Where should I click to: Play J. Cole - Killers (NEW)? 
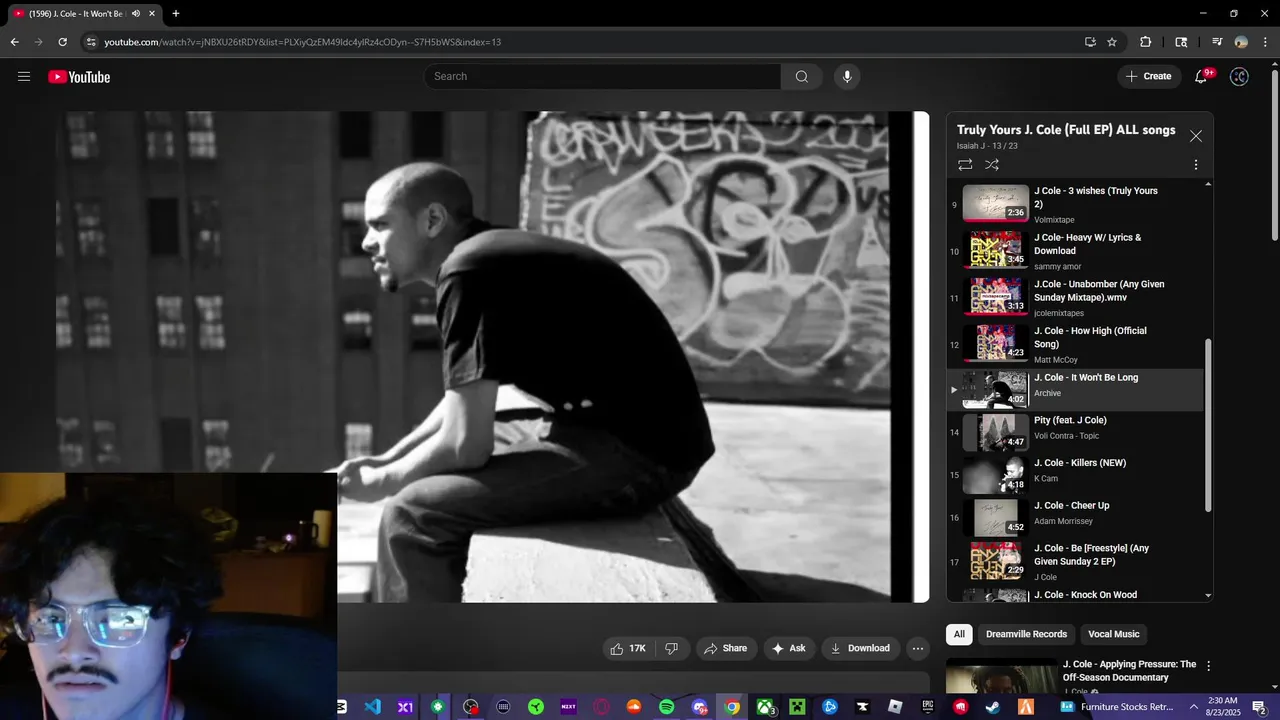(1075, 475)
